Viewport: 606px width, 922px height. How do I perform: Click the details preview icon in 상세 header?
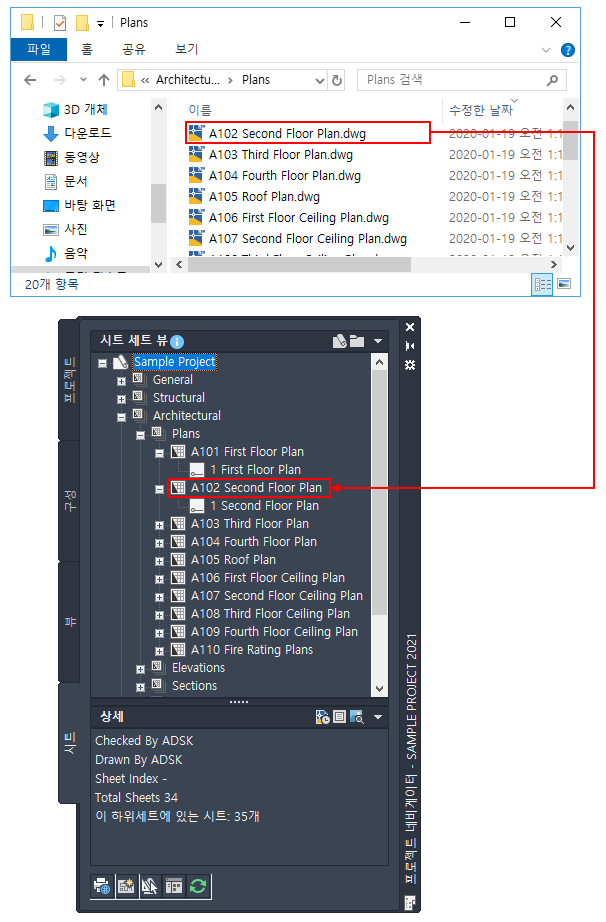click(x=357, y=717)
